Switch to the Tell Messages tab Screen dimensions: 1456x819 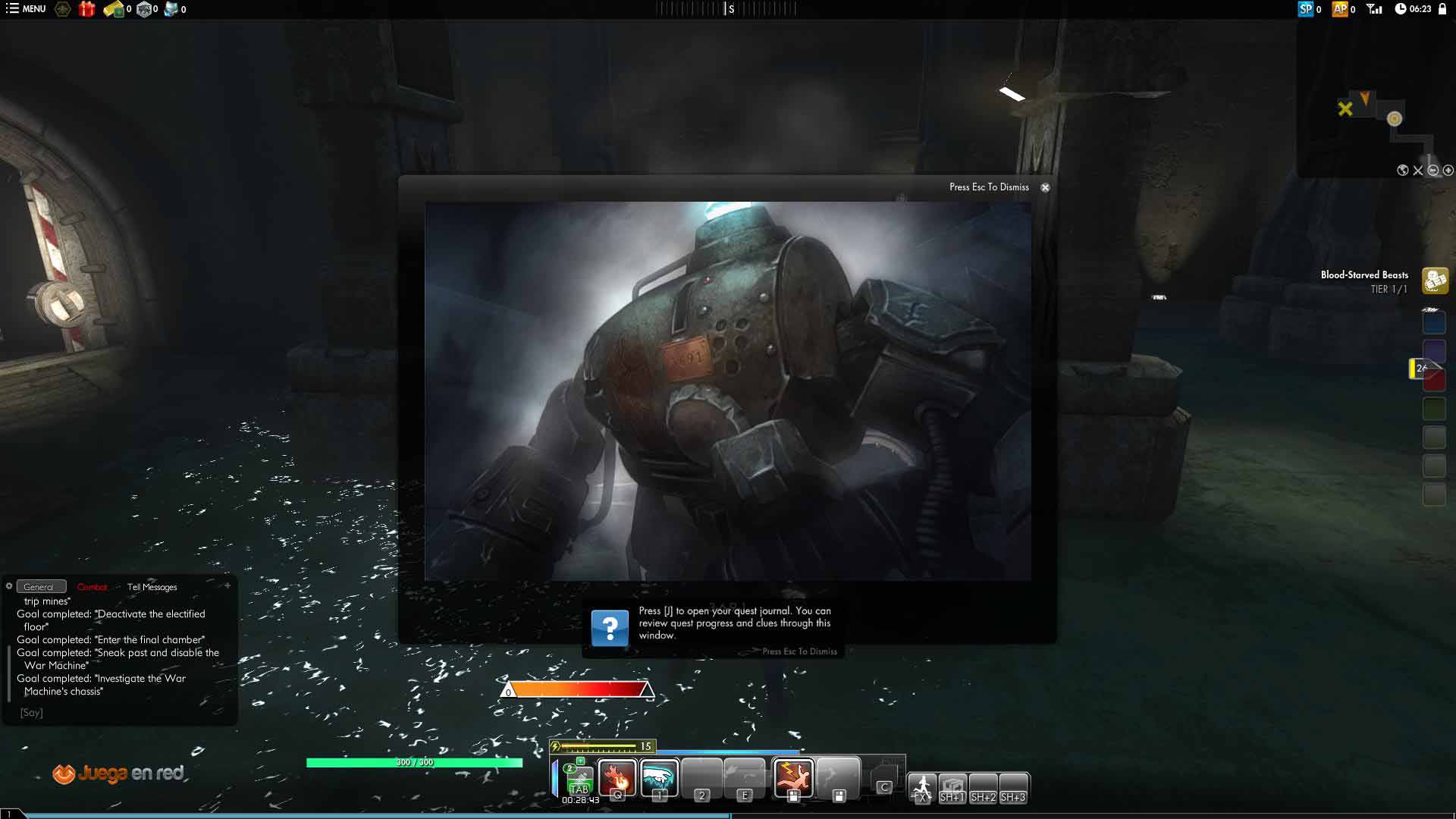coord(152,587)
